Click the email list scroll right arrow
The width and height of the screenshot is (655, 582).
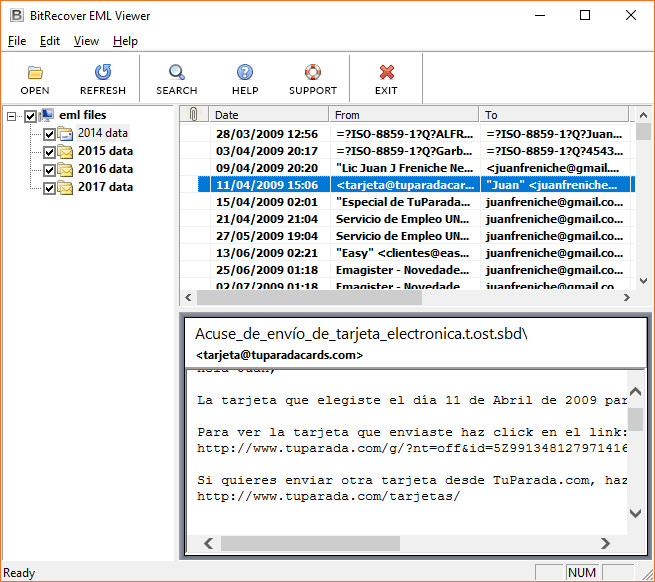[627, 297]
